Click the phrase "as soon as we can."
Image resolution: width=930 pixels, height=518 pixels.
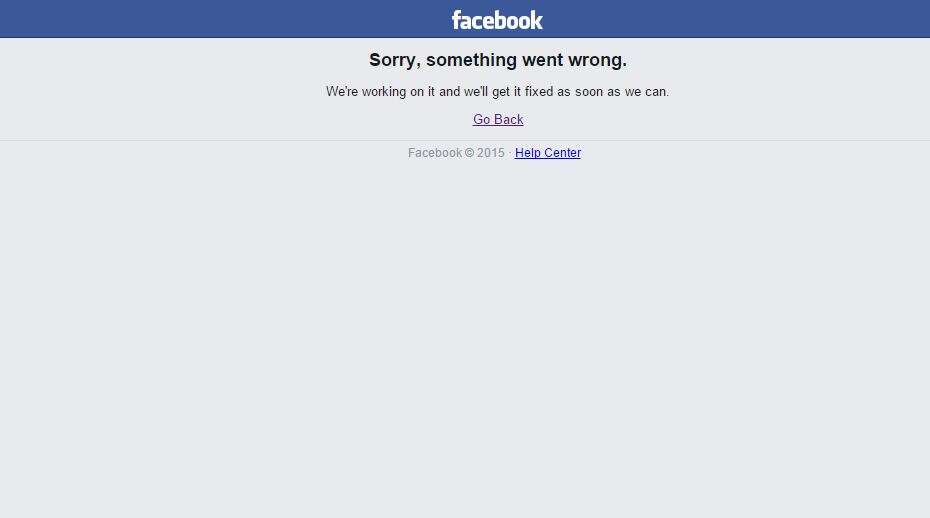pyautogui.click(x=613, y=91)
